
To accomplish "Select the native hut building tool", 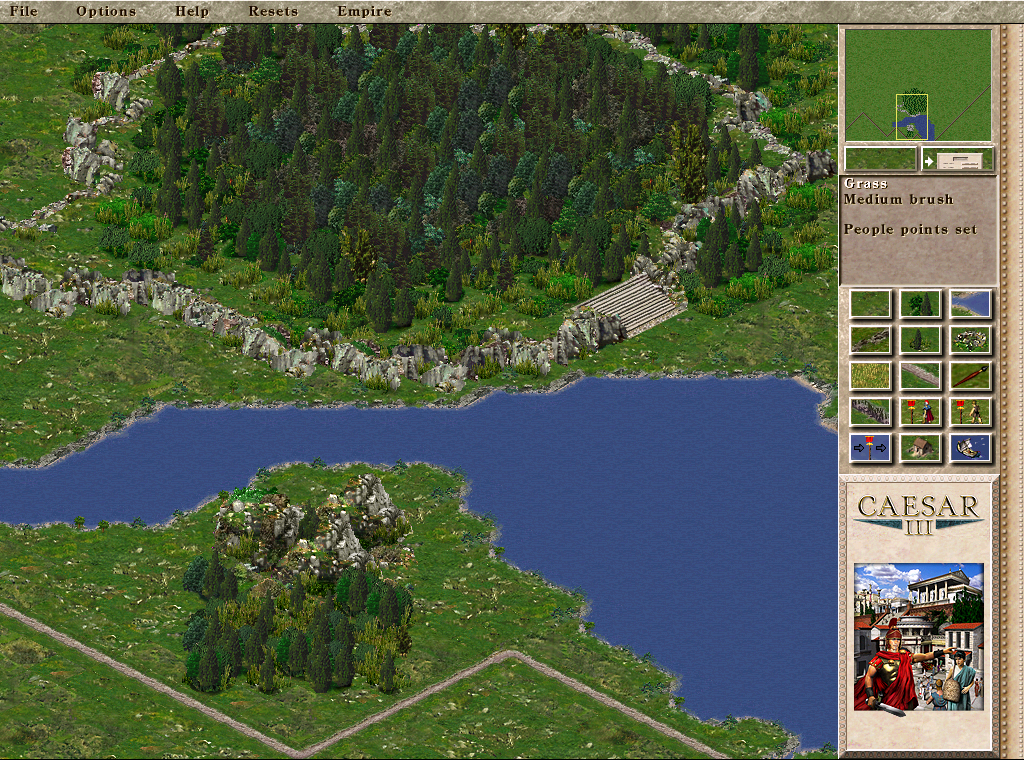I will 920,447.
